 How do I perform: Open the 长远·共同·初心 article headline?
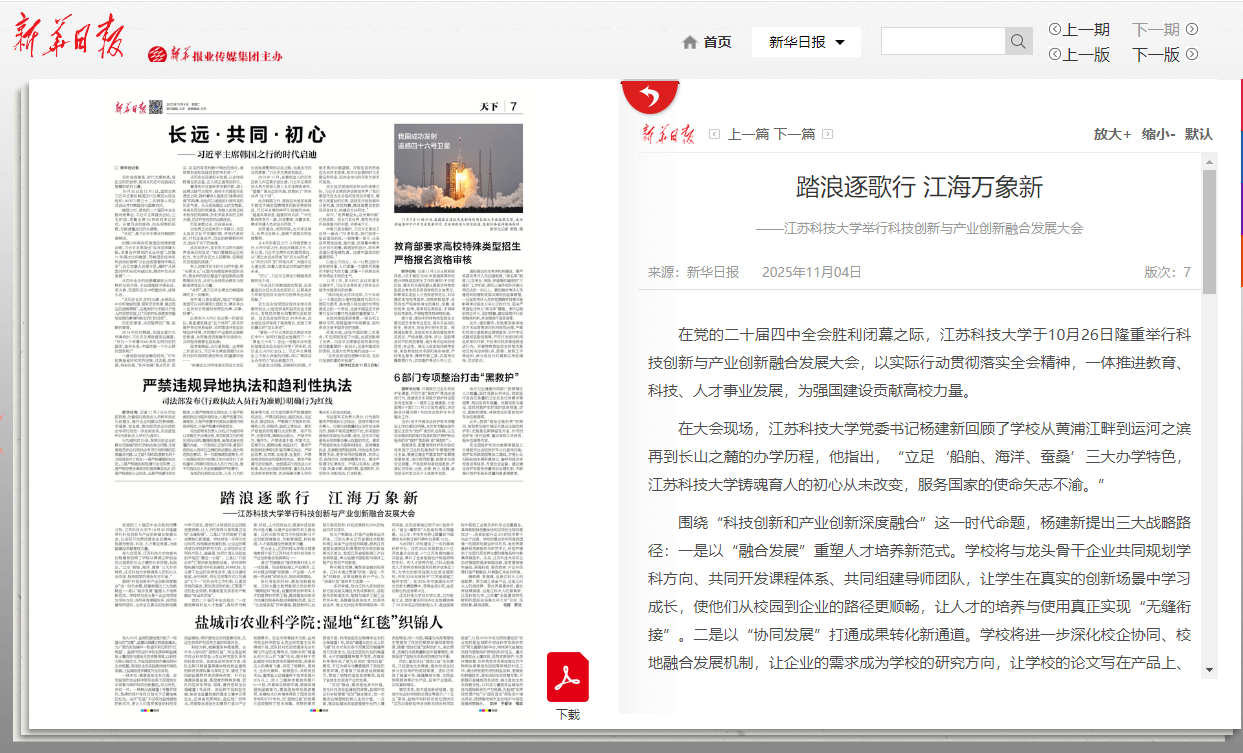246,134
